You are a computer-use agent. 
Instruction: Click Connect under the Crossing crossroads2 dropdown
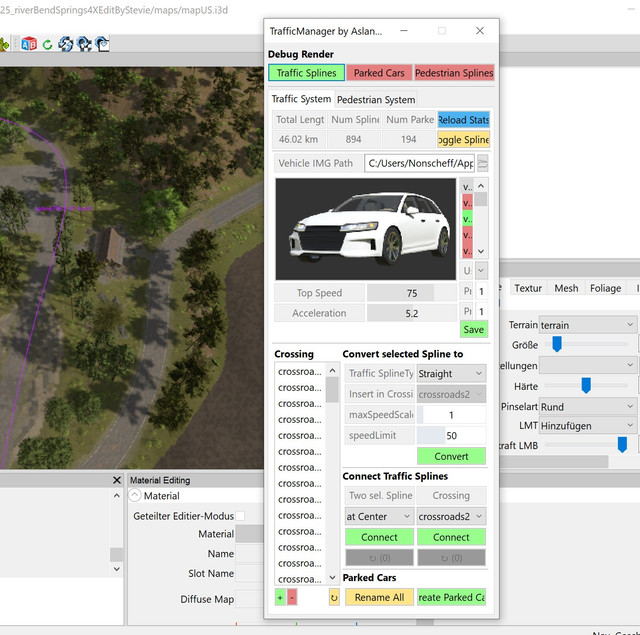[x=451, y=537]
